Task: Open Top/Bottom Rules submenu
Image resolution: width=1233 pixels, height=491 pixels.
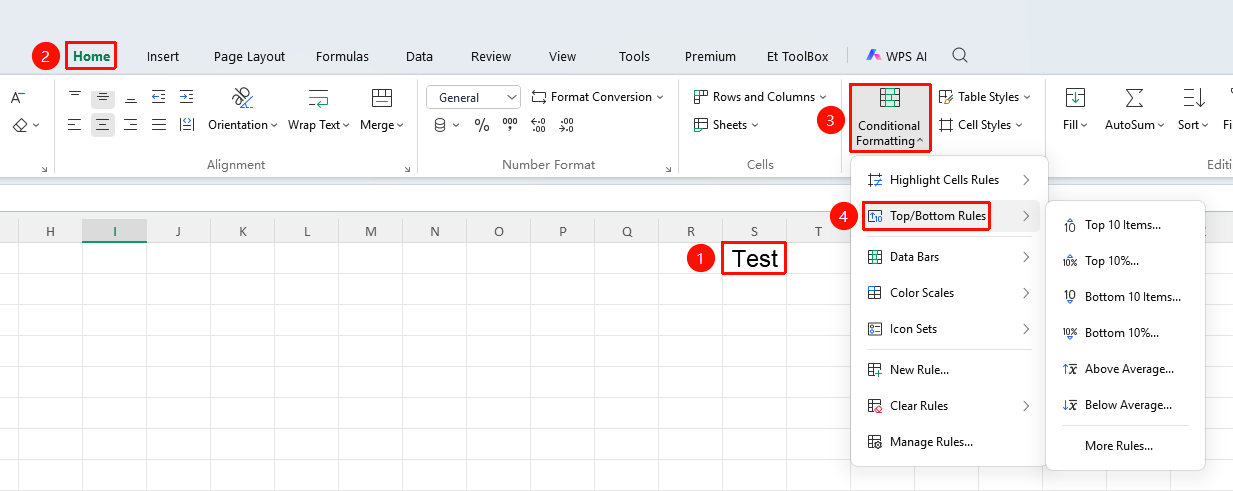Action: coord(946,216)
